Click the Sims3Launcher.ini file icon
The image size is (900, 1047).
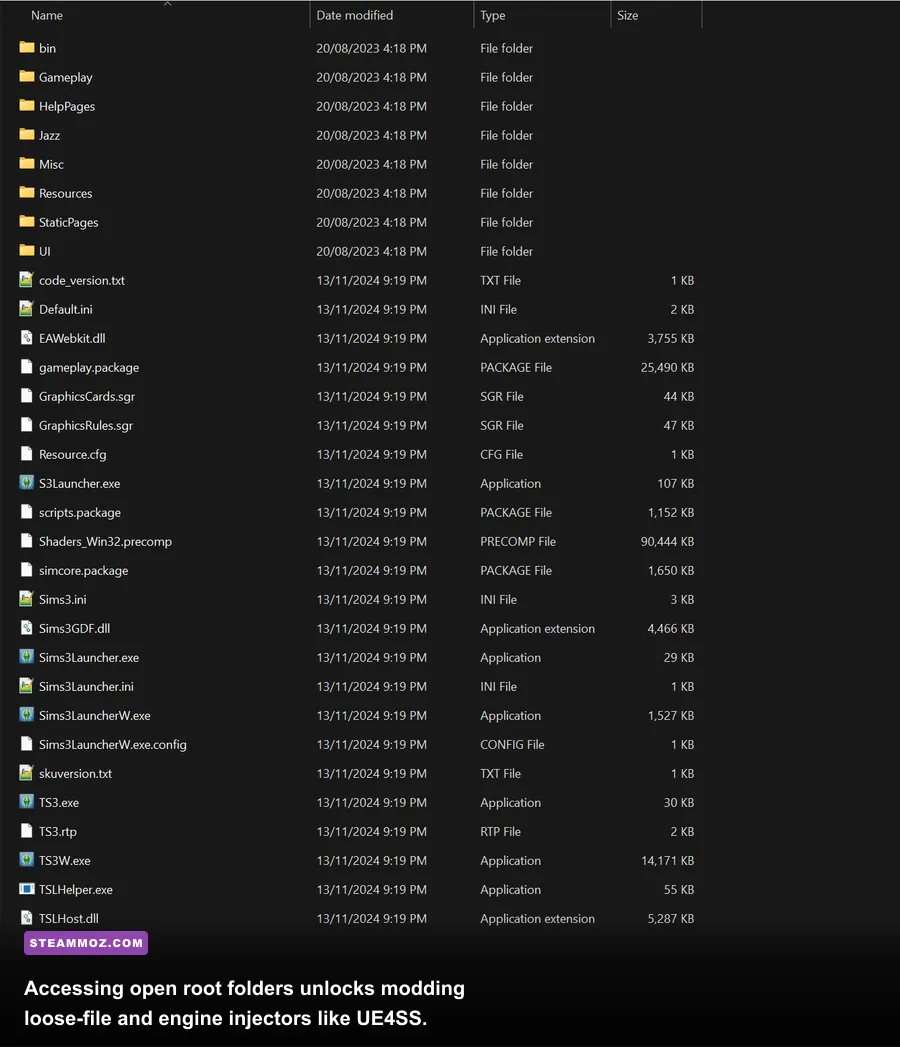pos(26,686)
